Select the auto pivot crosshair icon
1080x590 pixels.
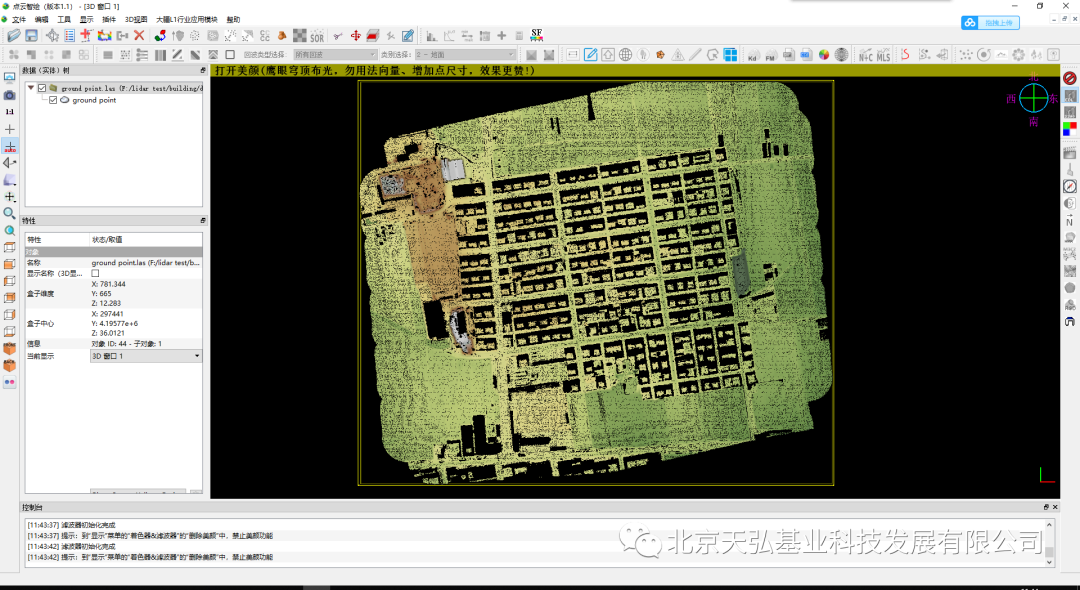click(10, 147)
